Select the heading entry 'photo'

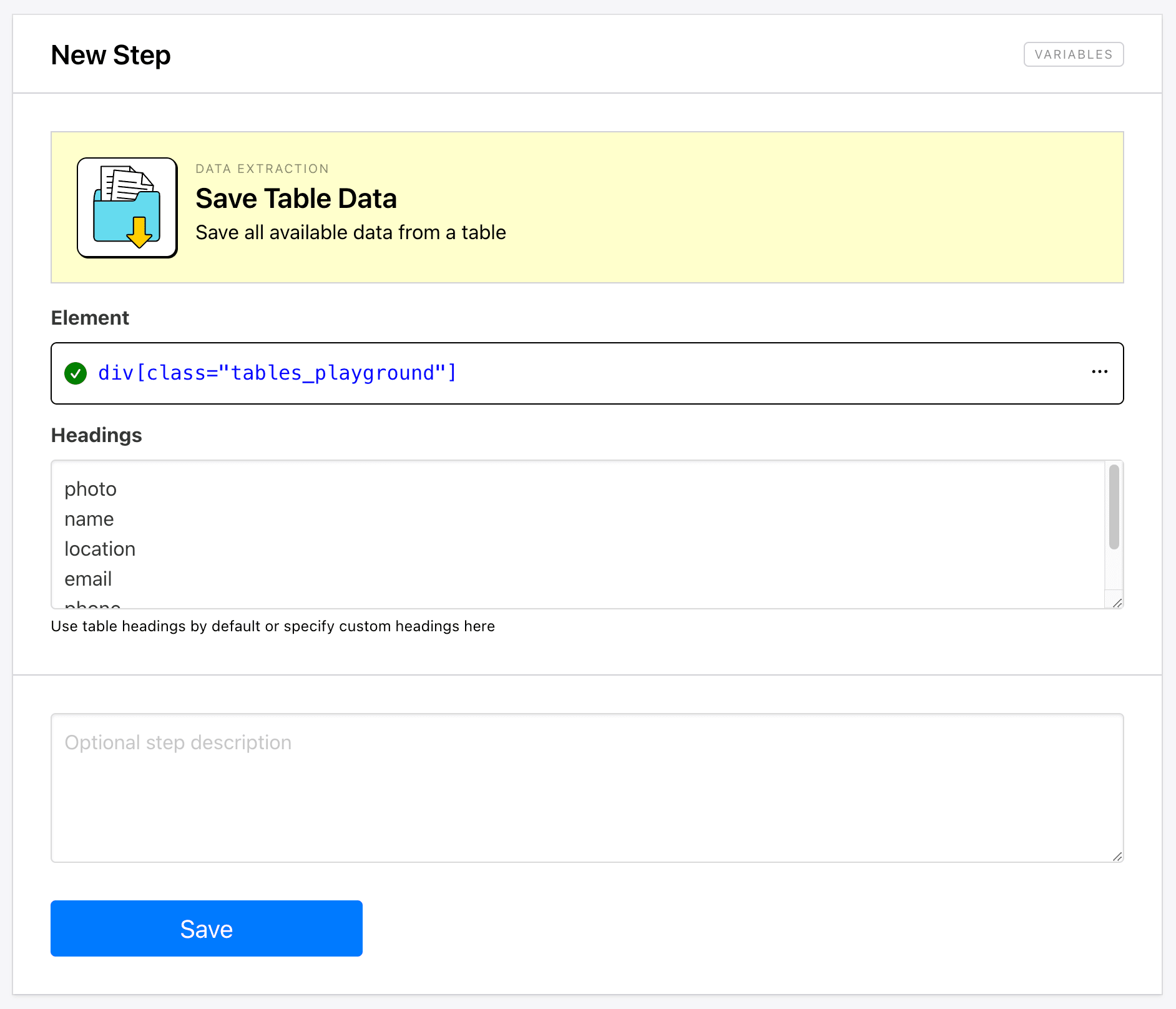(x=91, y=489)
